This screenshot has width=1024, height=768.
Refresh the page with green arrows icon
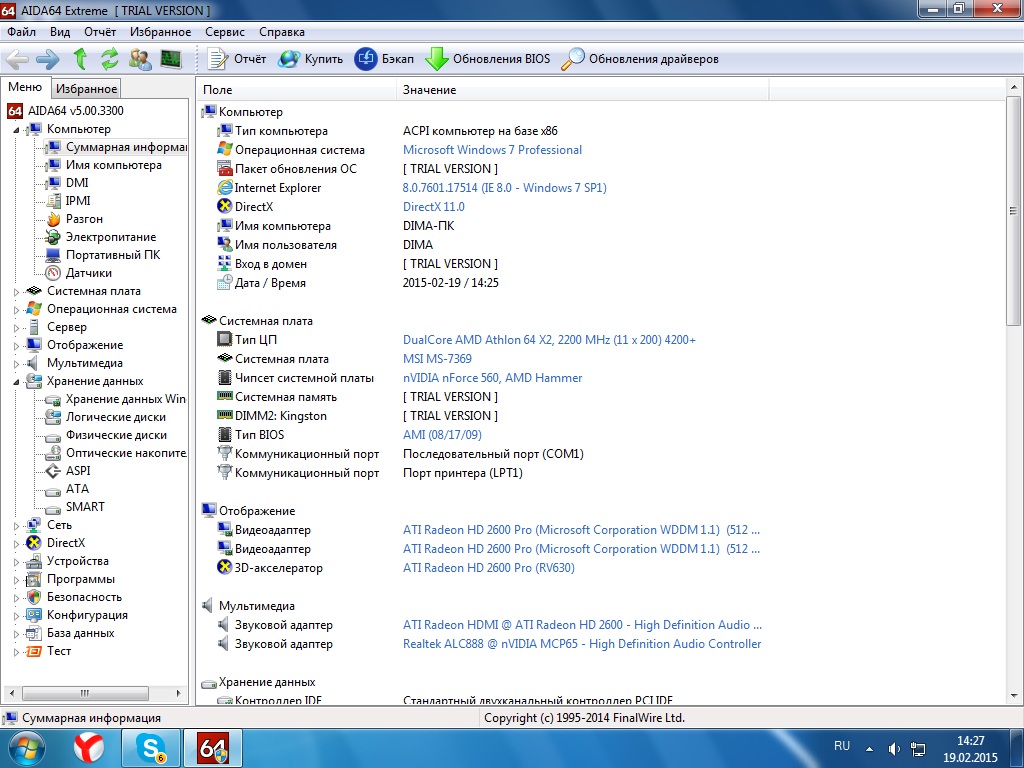click(109, 59)
